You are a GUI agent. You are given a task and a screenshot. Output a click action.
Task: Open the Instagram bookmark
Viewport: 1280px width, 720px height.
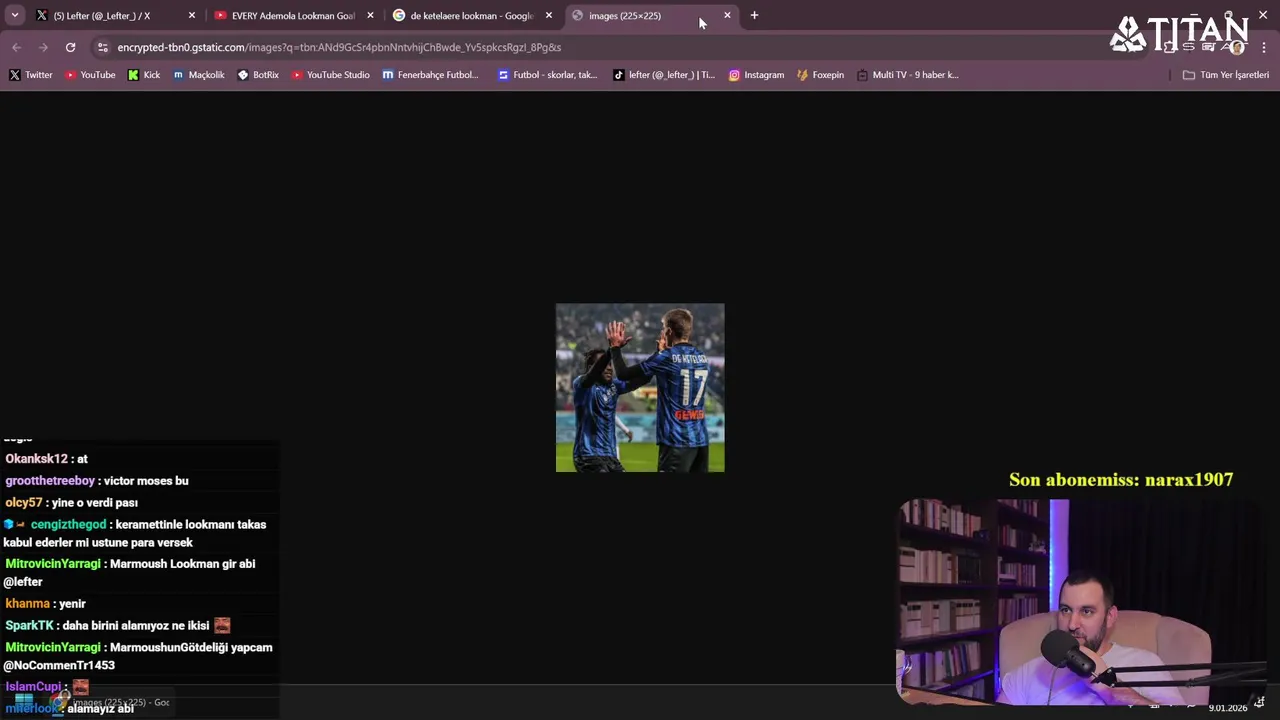(756, 75)
